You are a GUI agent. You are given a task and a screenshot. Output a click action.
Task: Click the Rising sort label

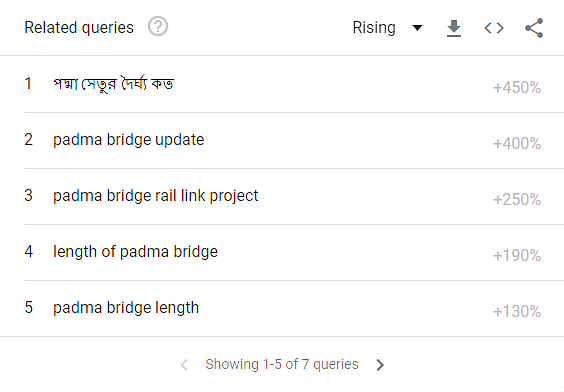click(374, 28)
